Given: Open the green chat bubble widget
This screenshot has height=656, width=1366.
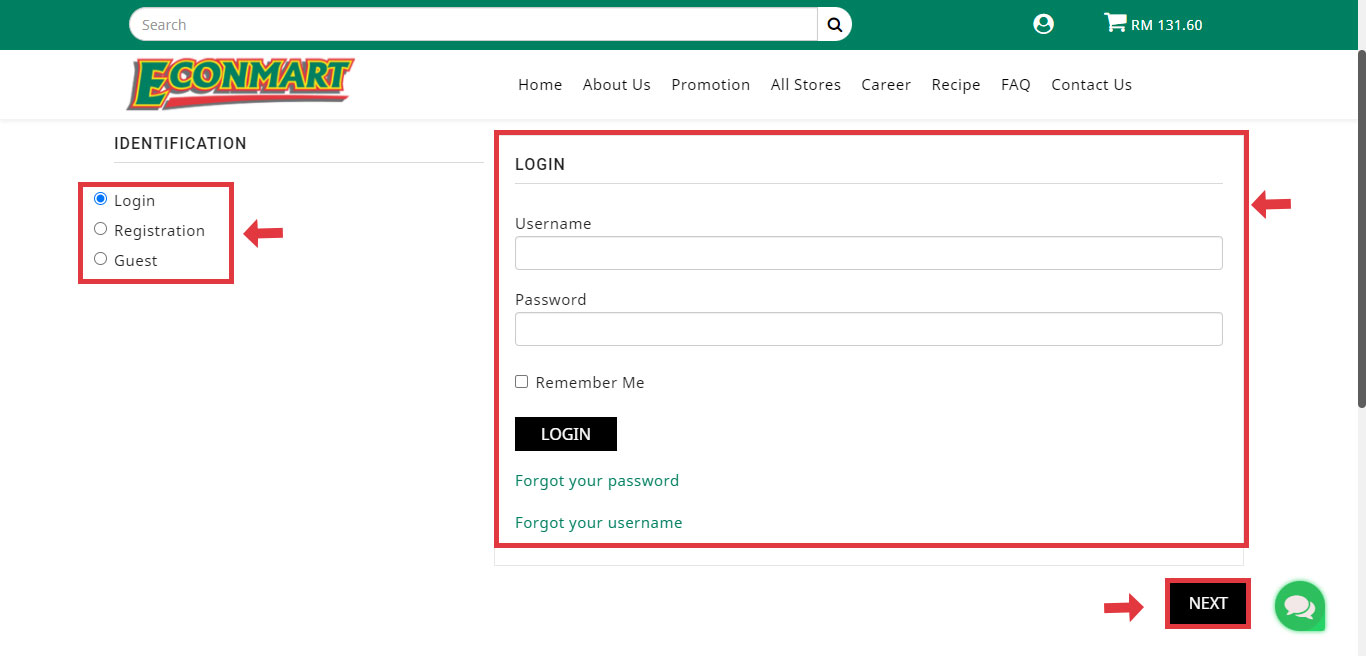Looking at the screenshot, I should click(1299, 606).
